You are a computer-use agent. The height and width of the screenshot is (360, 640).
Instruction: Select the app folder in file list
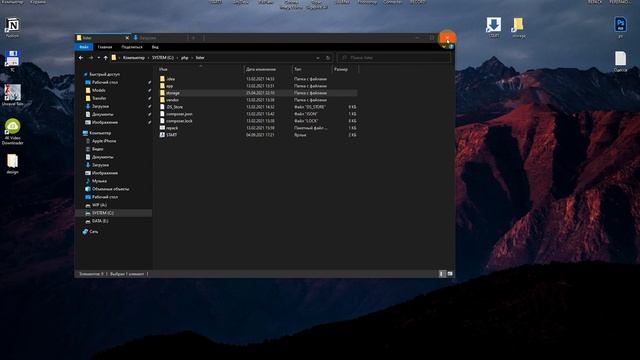[167, 86]
